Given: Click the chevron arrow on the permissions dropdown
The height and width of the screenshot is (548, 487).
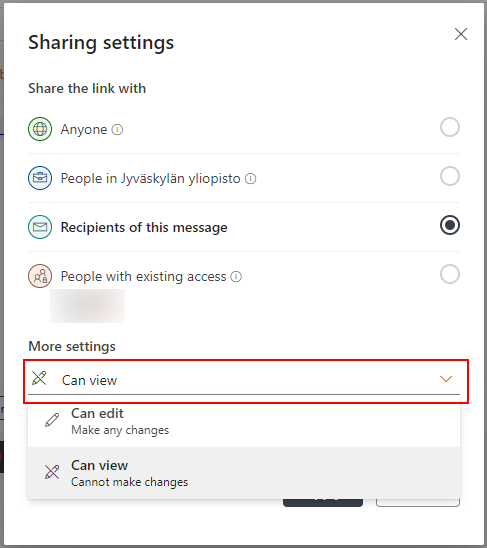Looking at the screenshot, I should [446, 379].
